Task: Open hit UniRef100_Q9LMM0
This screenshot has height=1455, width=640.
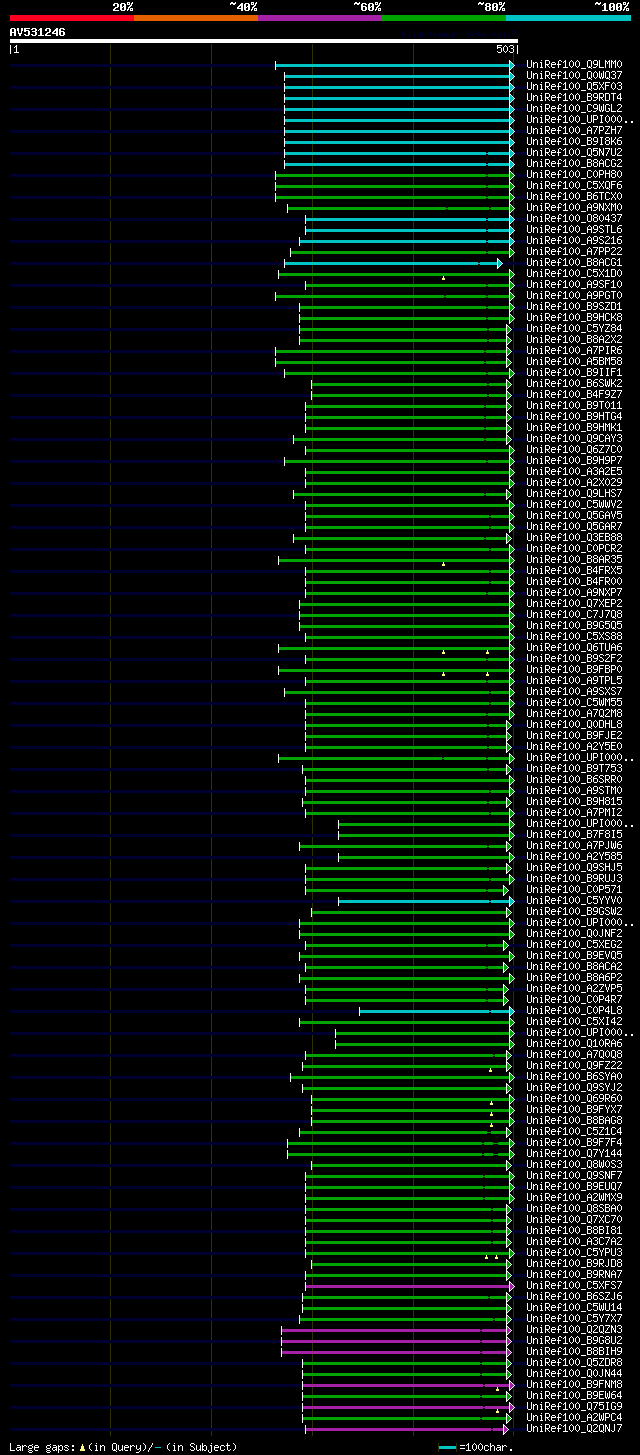Action: [574, 64]
